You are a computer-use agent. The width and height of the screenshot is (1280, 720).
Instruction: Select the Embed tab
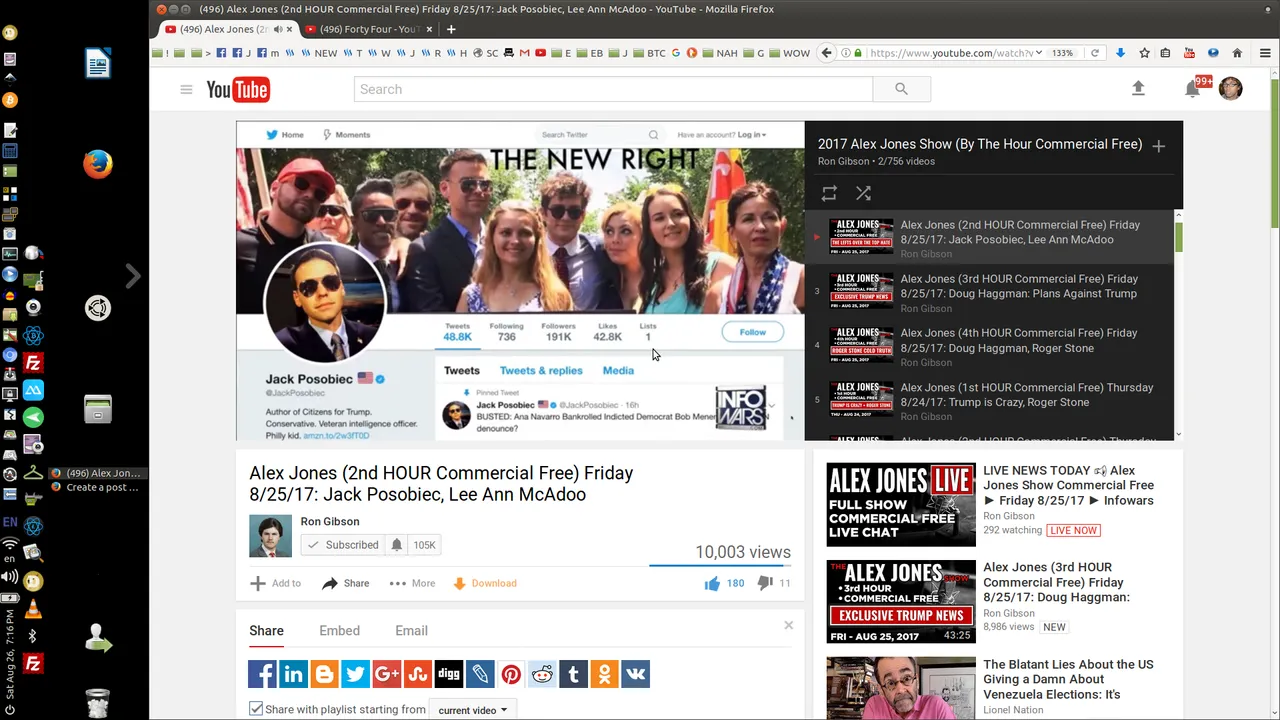coord(339,631)
